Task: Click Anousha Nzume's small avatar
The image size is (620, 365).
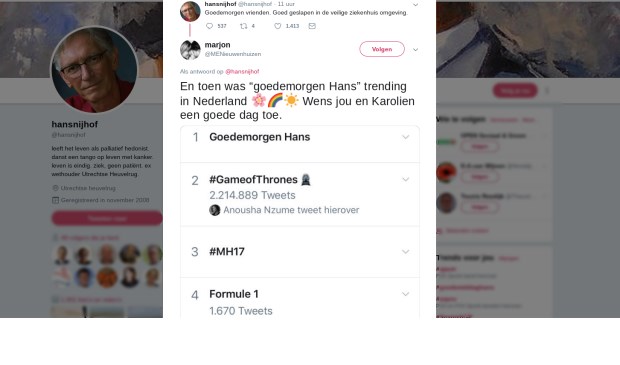Action: click(215, 210)
